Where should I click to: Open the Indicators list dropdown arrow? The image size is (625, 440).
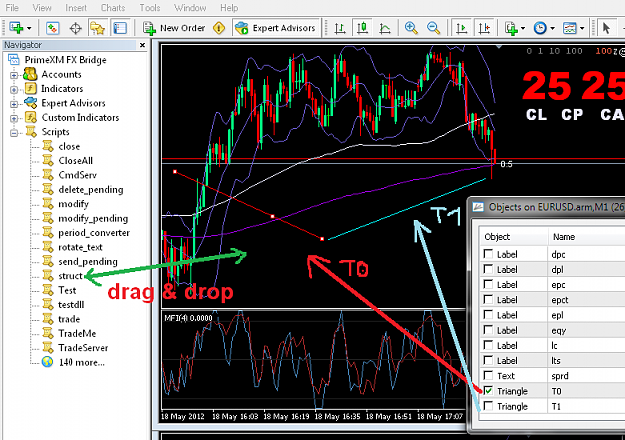pos(523,29)
